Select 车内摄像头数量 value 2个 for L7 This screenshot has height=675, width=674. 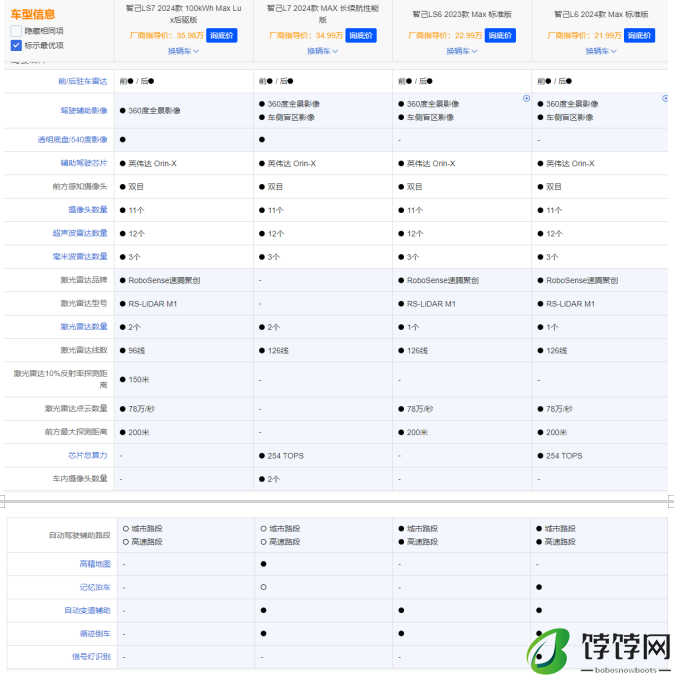click(274, 479)
